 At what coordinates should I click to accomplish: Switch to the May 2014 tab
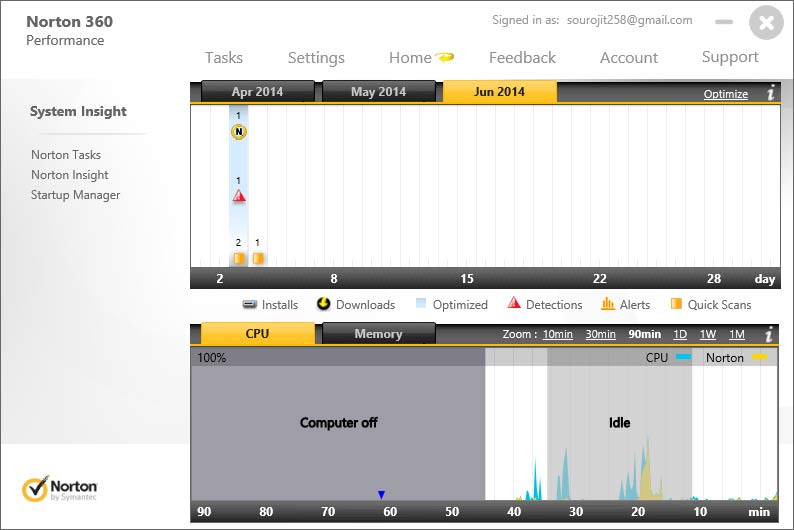378,92
